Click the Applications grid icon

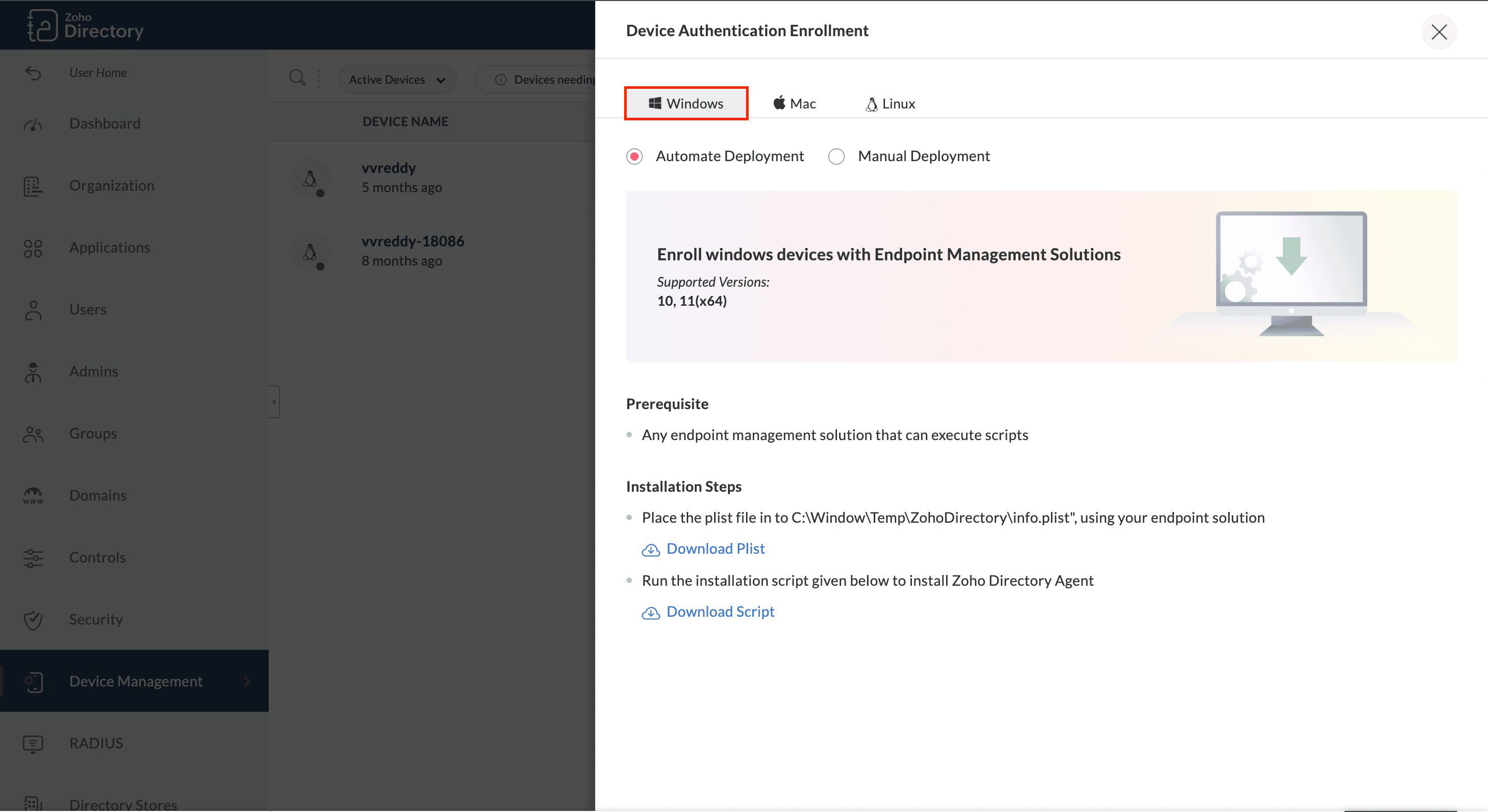33,248
